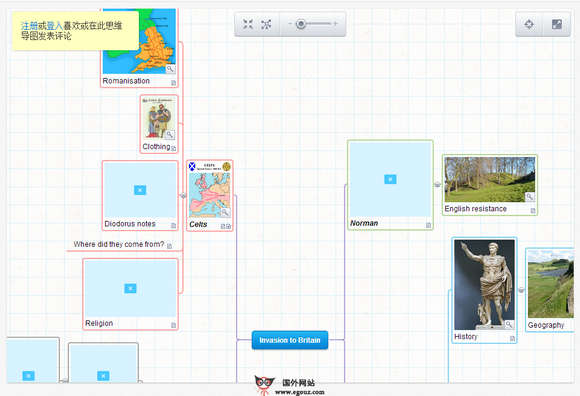
Task: Select the 'English resistance' label
Action: pyautogui.click(x=476, y=209)
